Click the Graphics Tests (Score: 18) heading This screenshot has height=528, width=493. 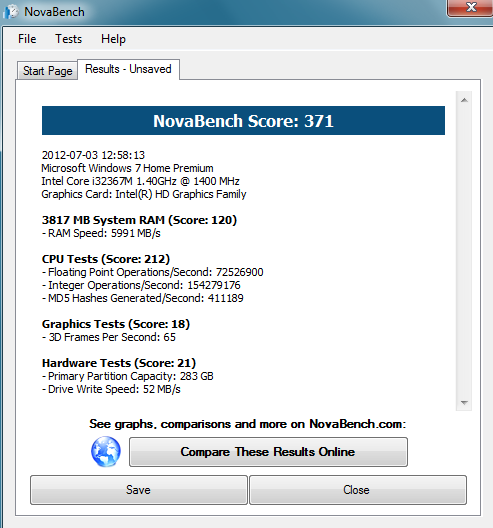(x=116, y=324)
